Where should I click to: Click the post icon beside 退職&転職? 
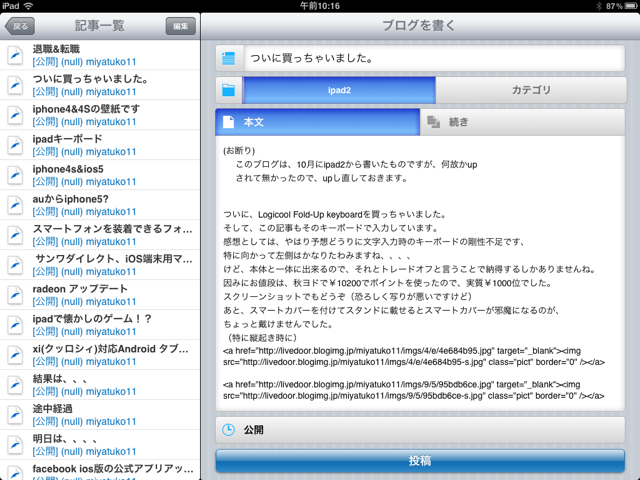15,56
